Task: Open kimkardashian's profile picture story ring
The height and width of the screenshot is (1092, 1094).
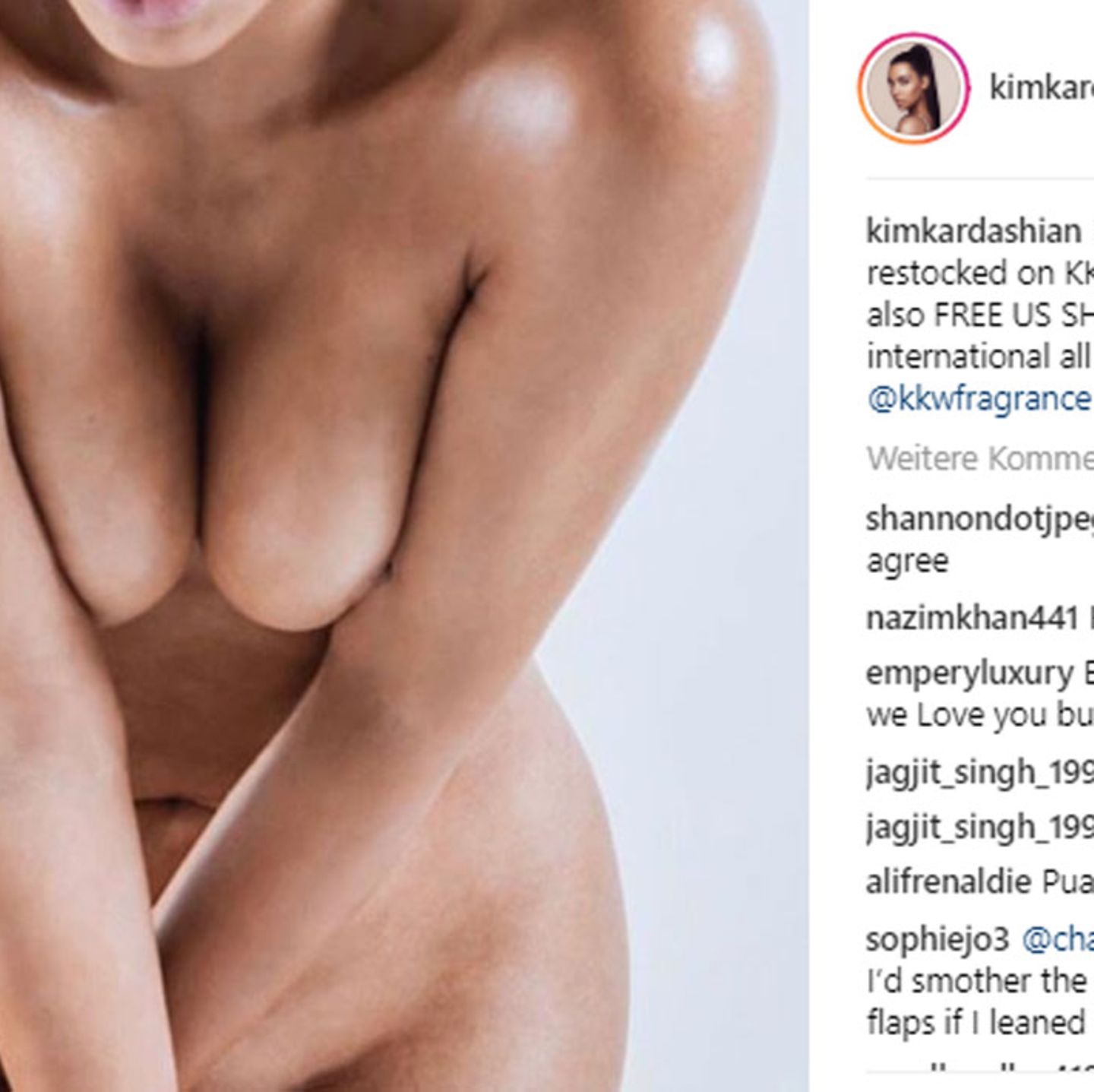Action: pyautogui.click(x=913, y=87)
